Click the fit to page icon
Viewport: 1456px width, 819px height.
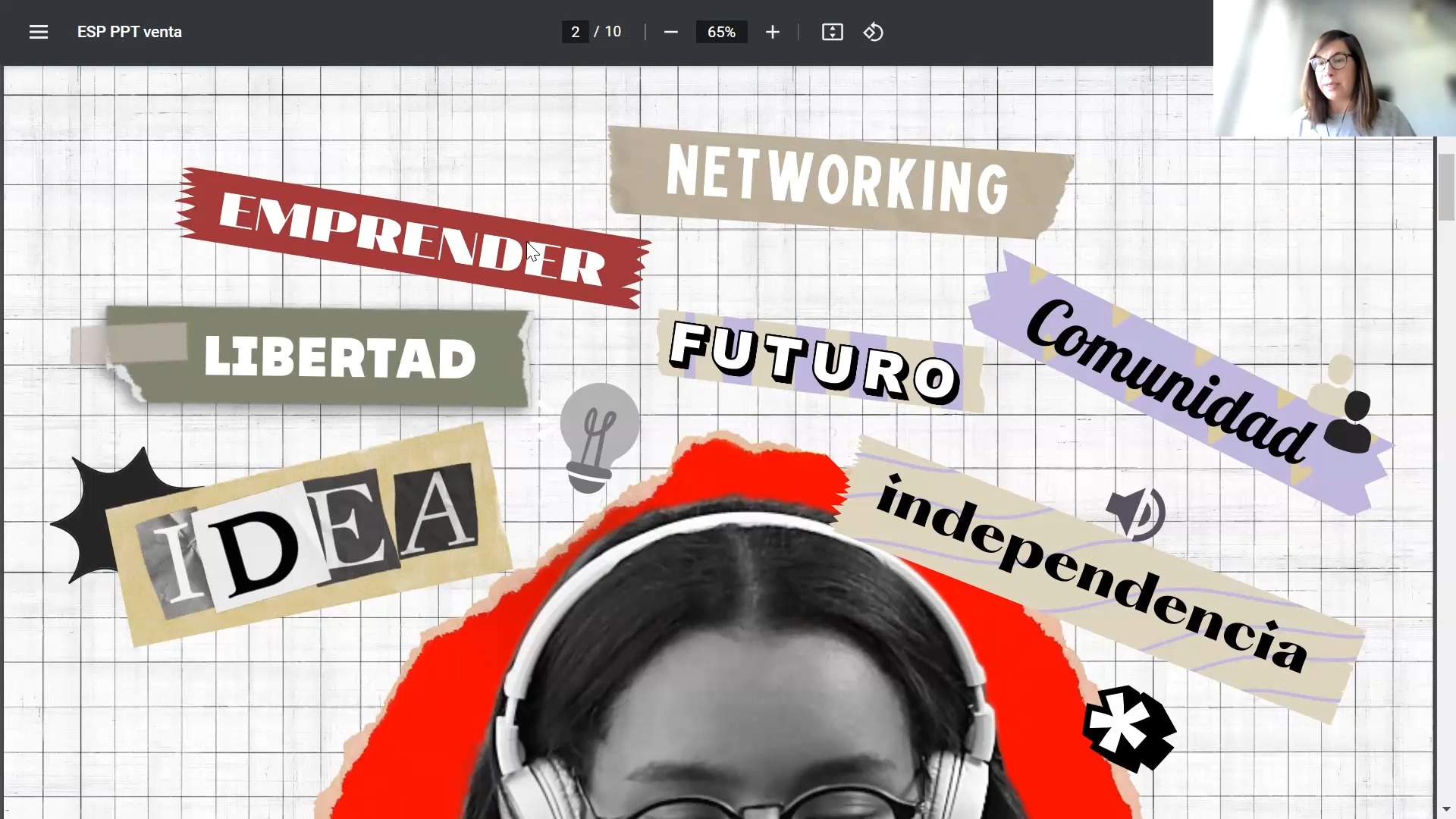(x=832, y=32)
